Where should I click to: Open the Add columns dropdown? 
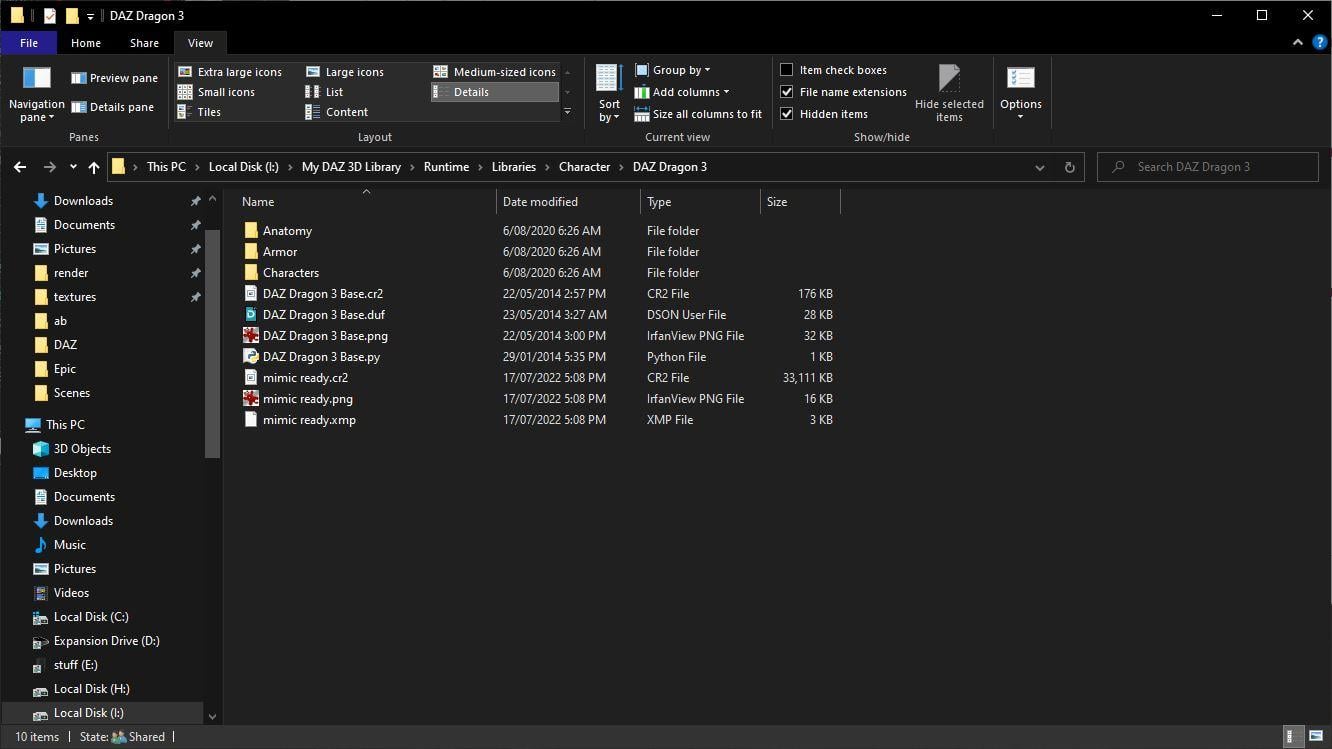coord(682,92)
